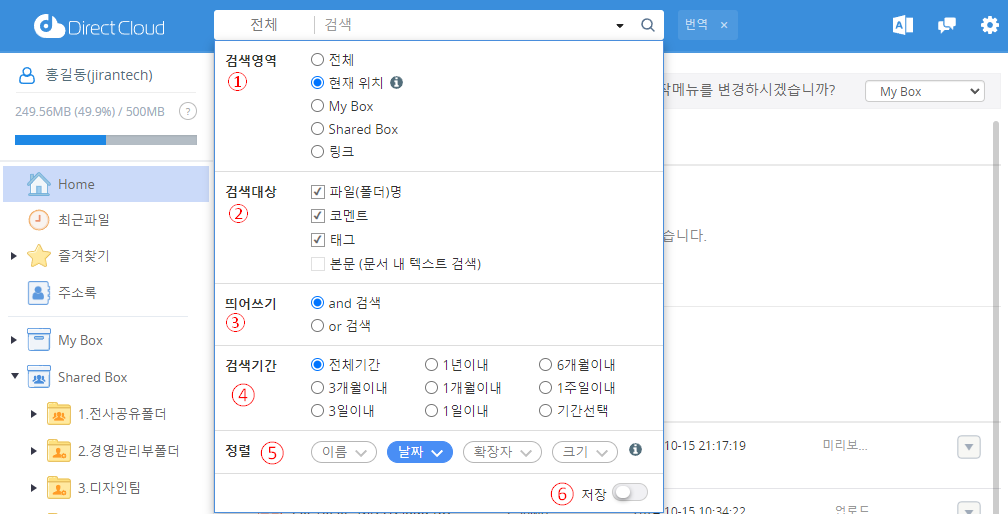Uncheck 파일(폴더)명 checkbox
The image size is (1008, 514).
318,191
